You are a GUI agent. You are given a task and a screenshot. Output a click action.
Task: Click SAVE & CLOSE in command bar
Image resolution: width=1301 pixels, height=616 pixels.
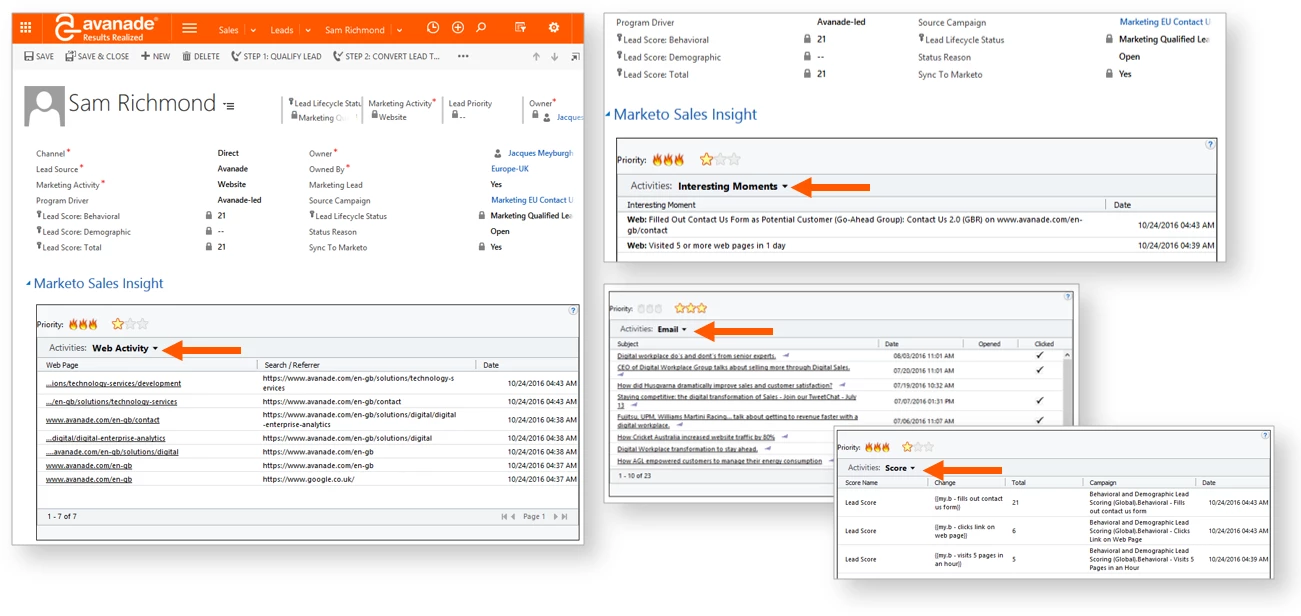[x=97, y=57]
